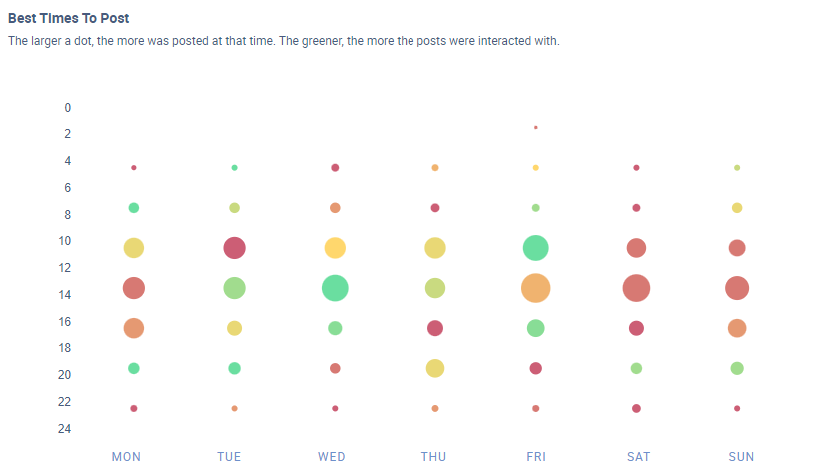This screenshot has width=822, height=474.
Task: Click the MON axis label
Action: coord(126,457)
